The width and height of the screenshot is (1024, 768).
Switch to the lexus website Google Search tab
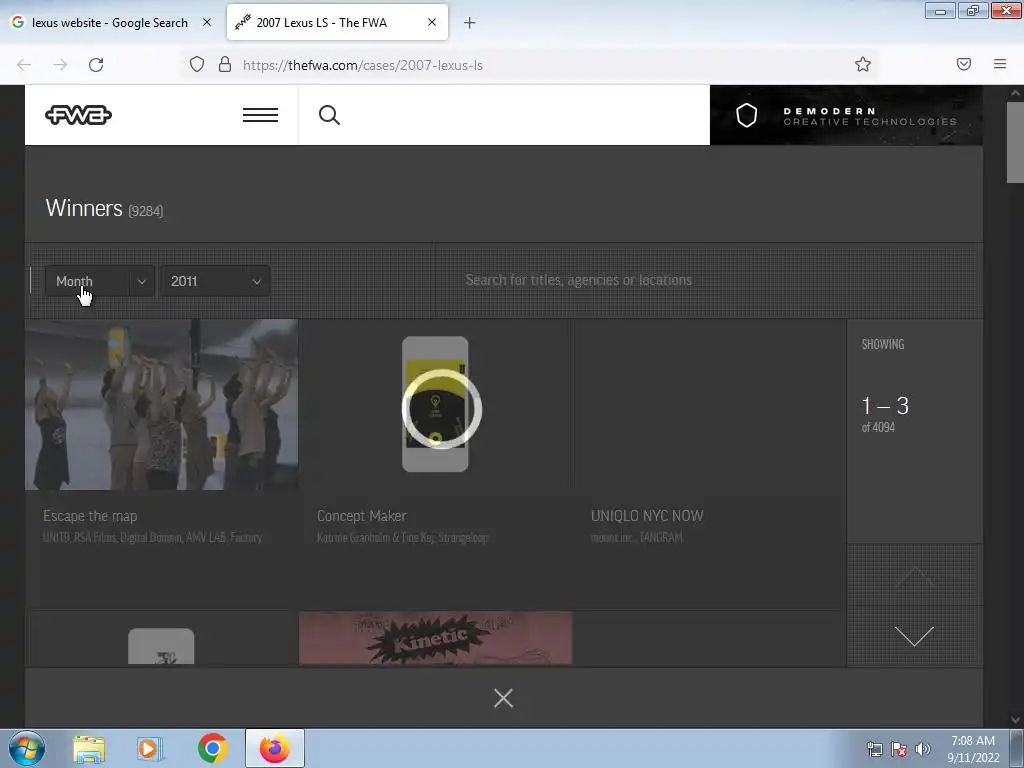tap(112, 23)
